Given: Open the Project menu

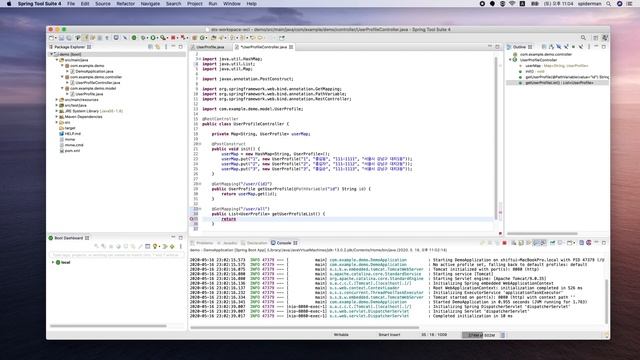Looking at the screenshot, I should tap(195, 4).
